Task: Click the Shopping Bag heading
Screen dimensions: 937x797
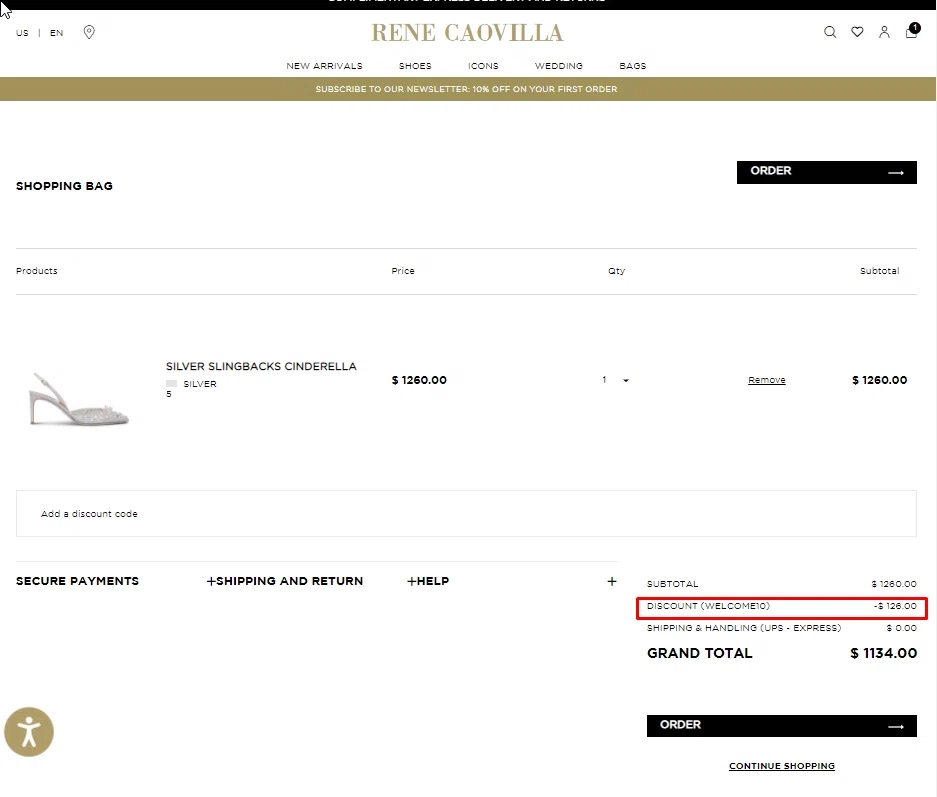Action: click(65, 186)
